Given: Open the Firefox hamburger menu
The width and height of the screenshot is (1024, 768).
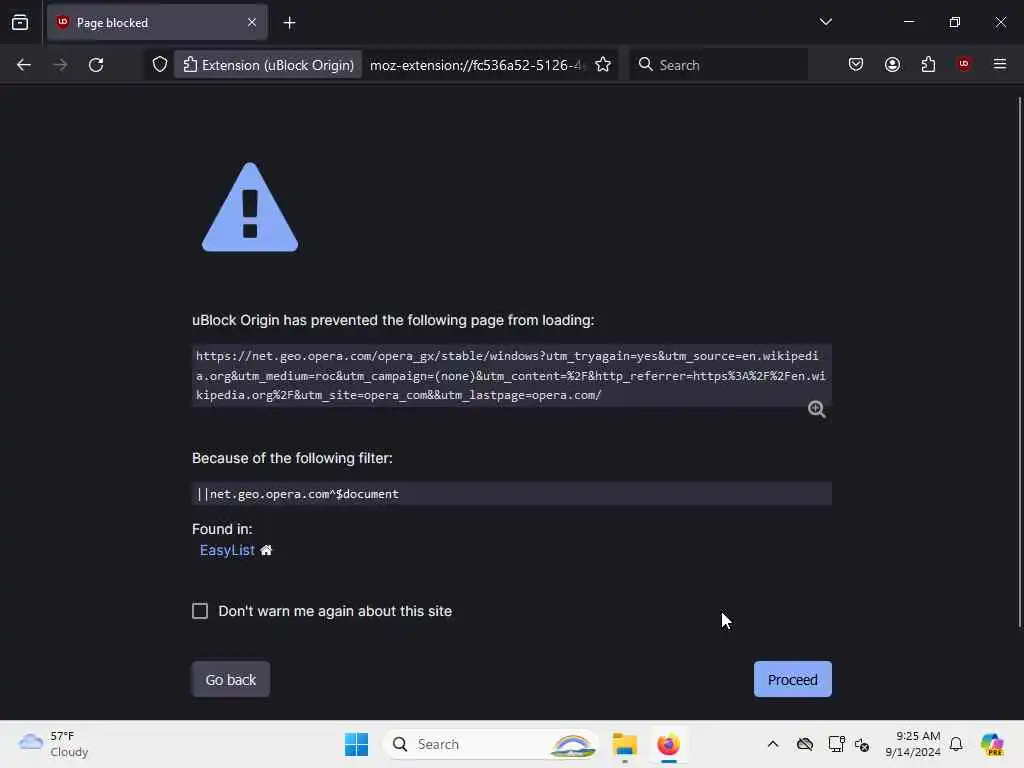Looking at the screenshot, I should pyautogui.click(x=1000, y=64).
